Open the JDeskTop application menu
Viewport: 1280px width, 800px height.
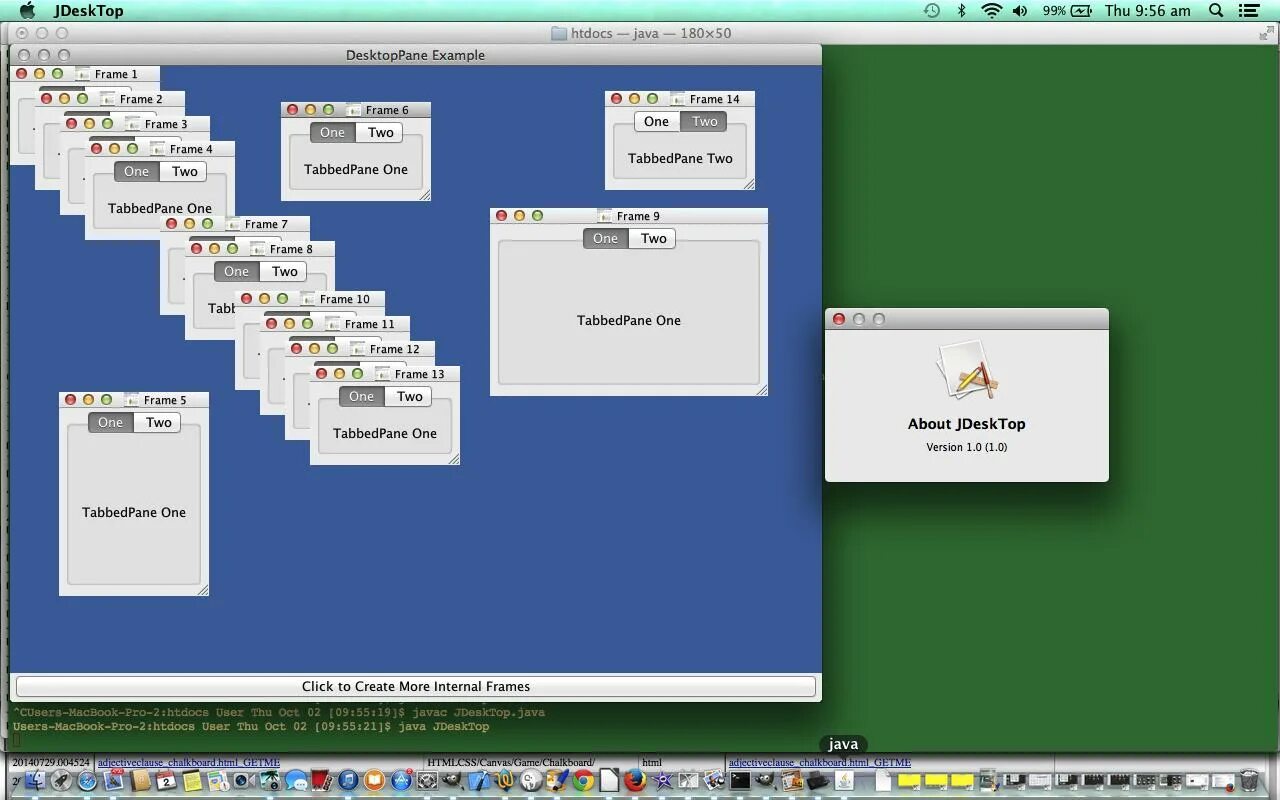(x=89, y=11)
